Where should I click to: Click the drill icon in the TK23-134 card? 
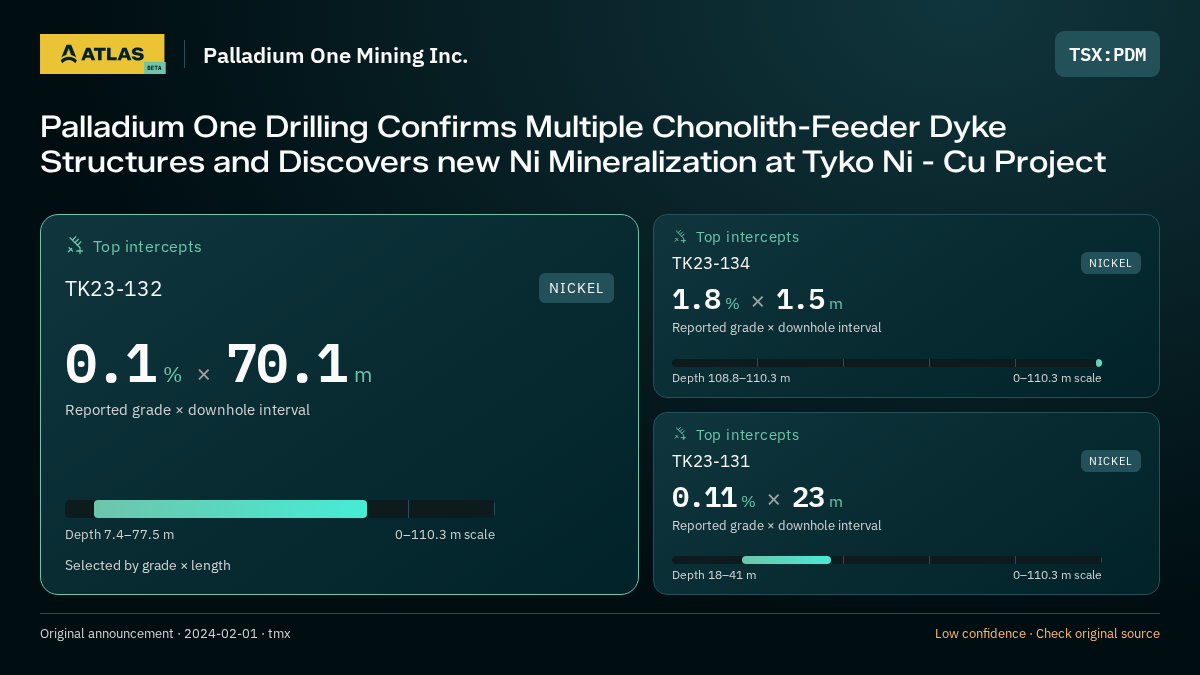pyautogui.click(x=680, y=237)
